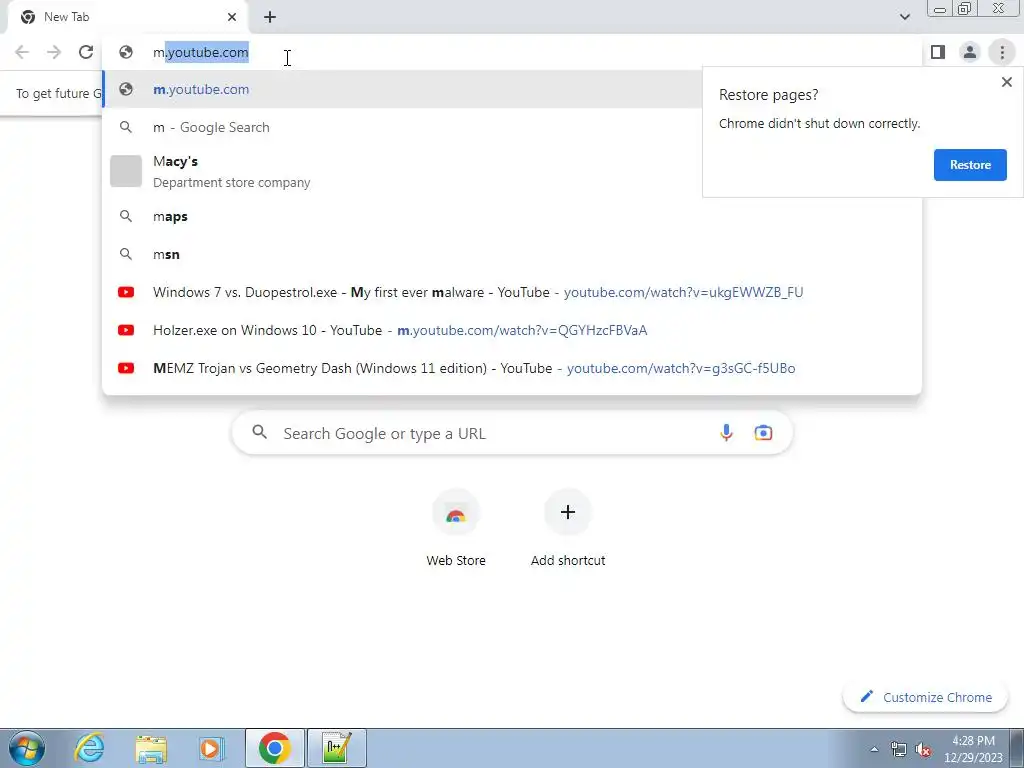The image size is (1024, 768).
Task: Open Holzer.exe on Windows 10 history entry
Action: (512, 330)
